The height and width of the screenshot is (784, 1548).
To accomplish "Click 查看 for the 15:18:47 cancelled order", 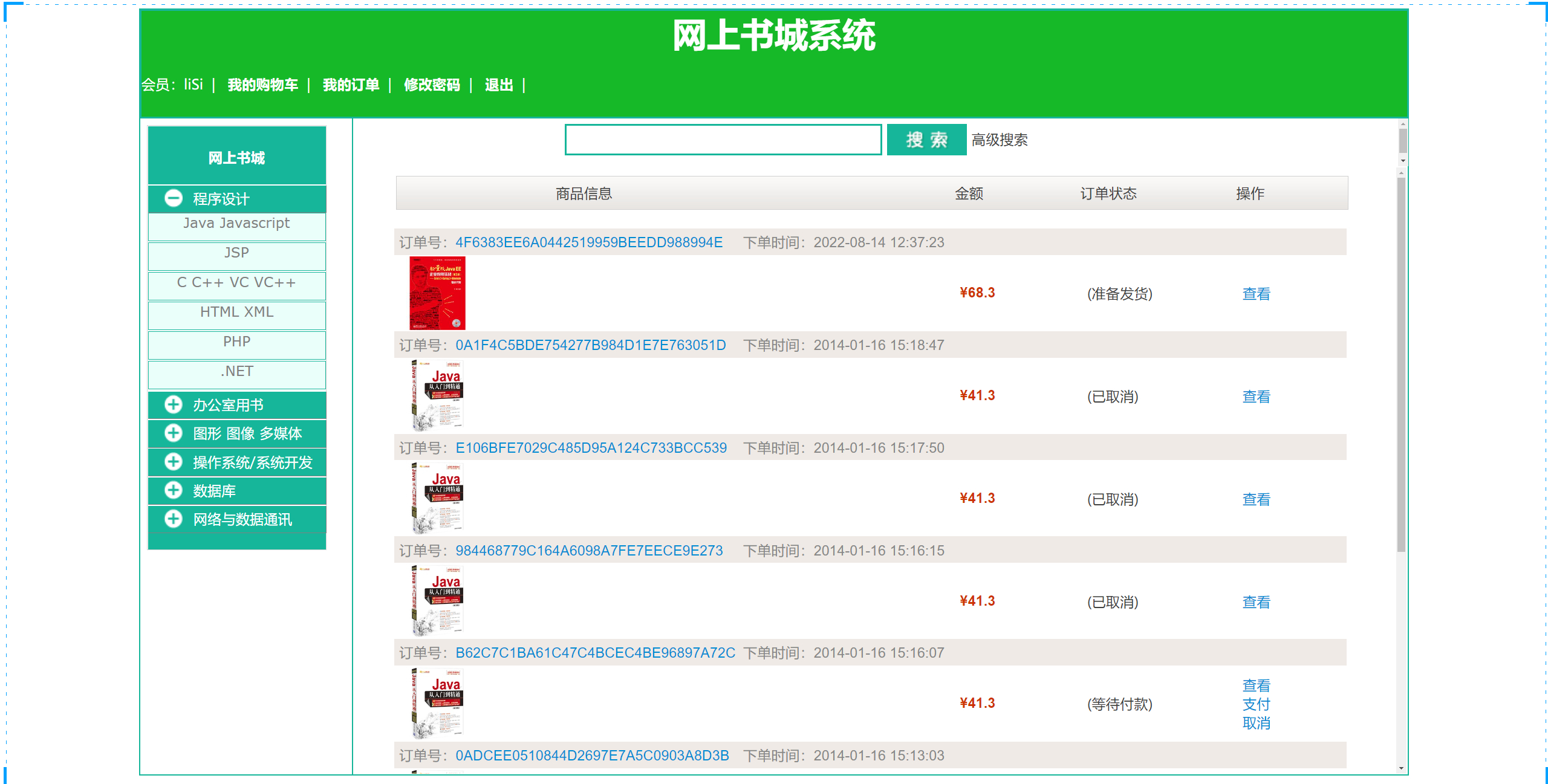I will (1256, 397).
